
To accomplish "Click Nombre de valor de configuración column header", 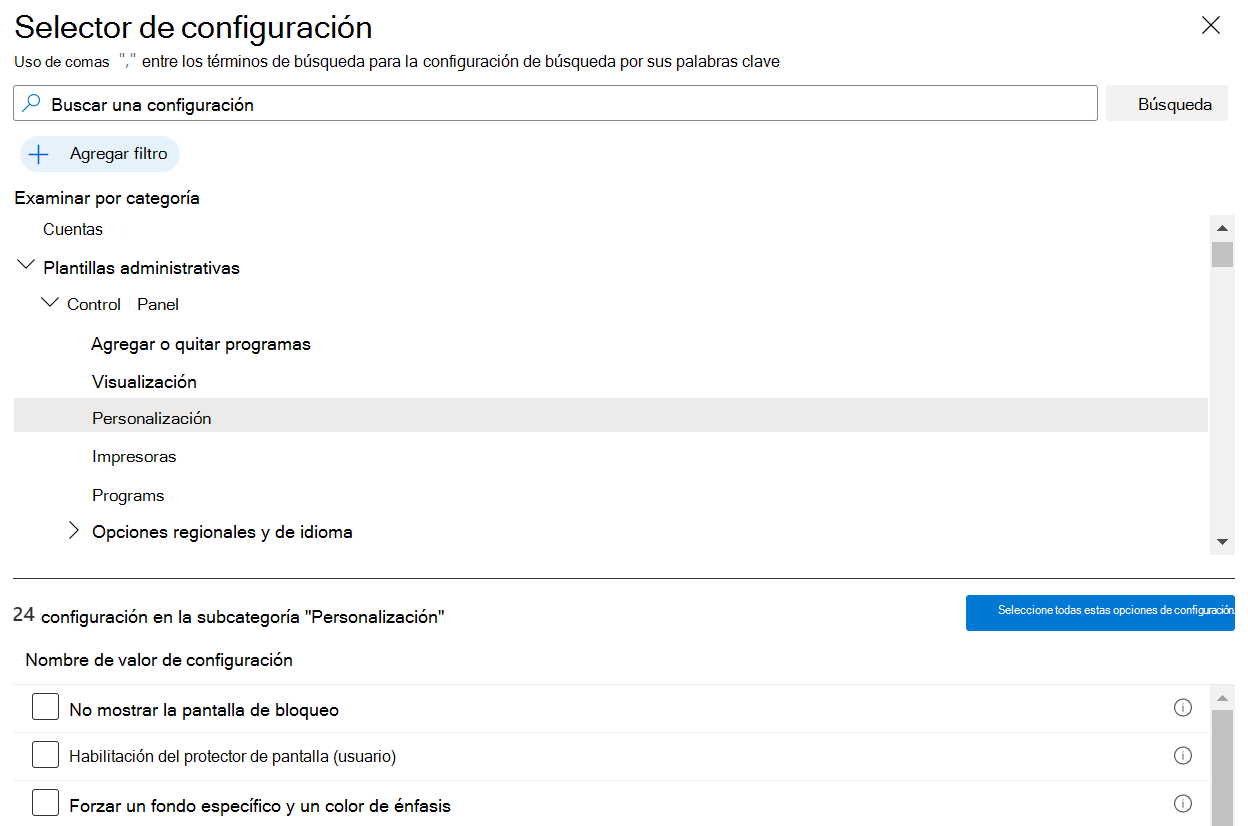I will coord(159,660).
